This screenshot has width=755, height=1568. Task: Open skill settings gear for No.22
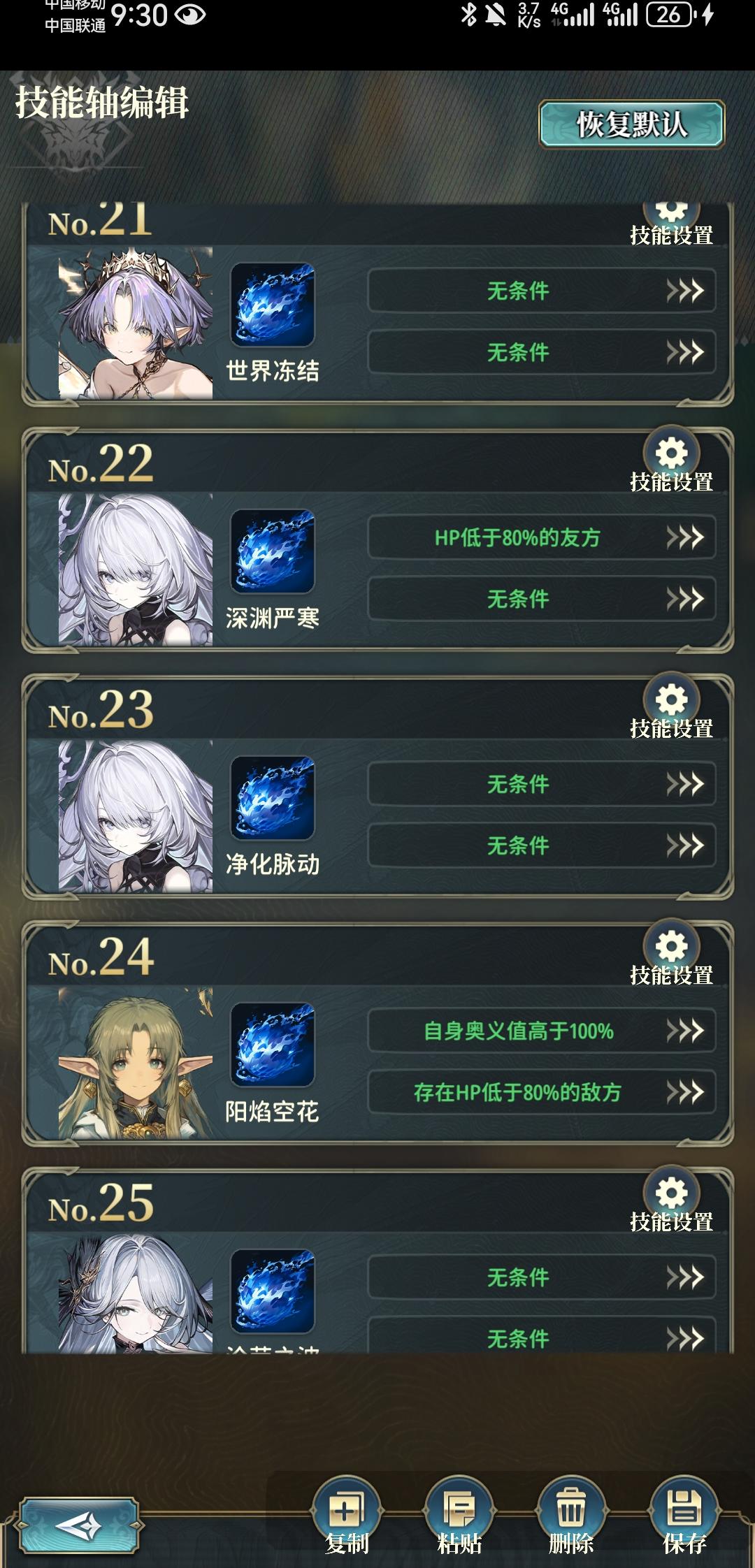click(671, 453)
